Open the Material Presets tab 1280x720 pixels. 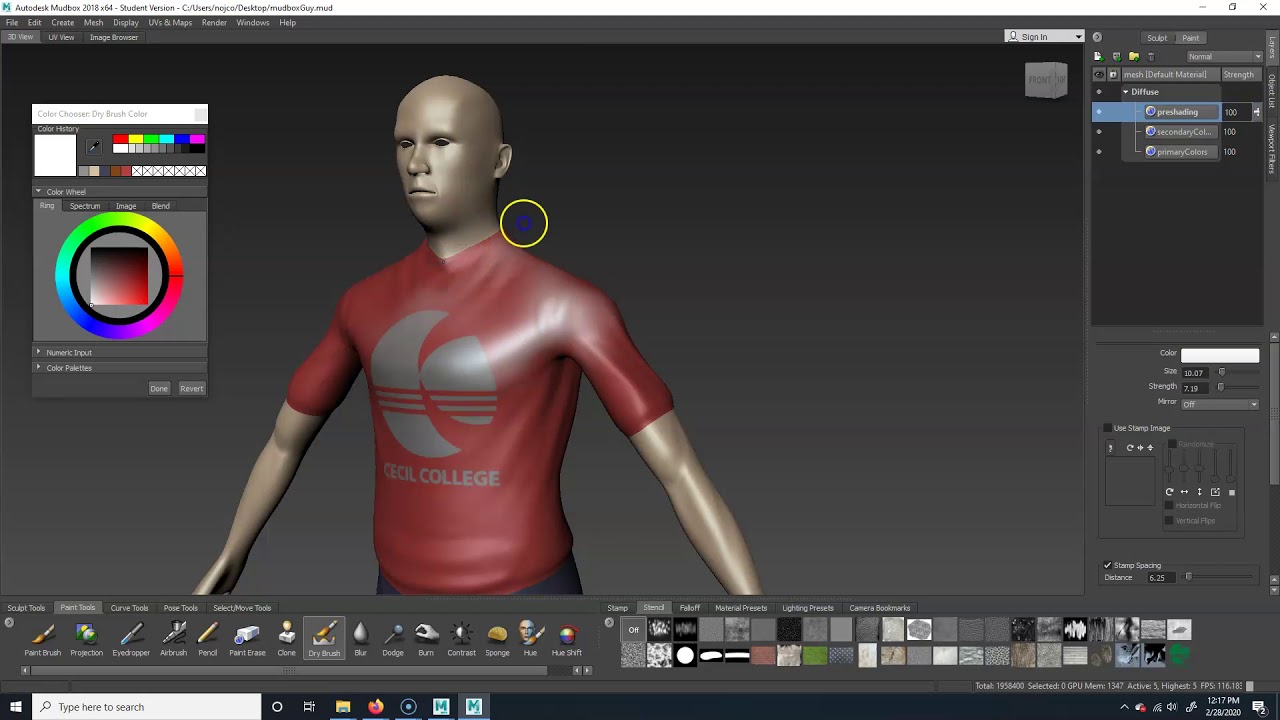[741, 608]
